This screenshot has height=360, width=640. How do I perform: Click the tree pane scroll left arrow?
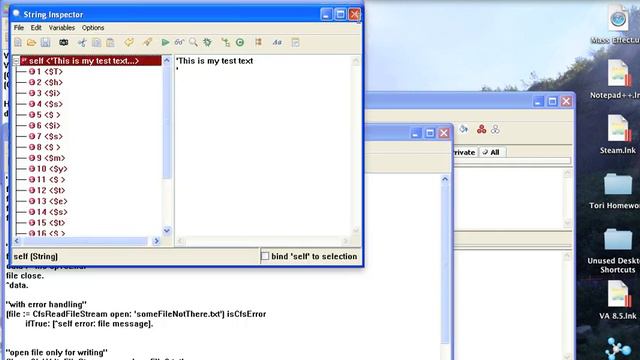tap(17, 241)
